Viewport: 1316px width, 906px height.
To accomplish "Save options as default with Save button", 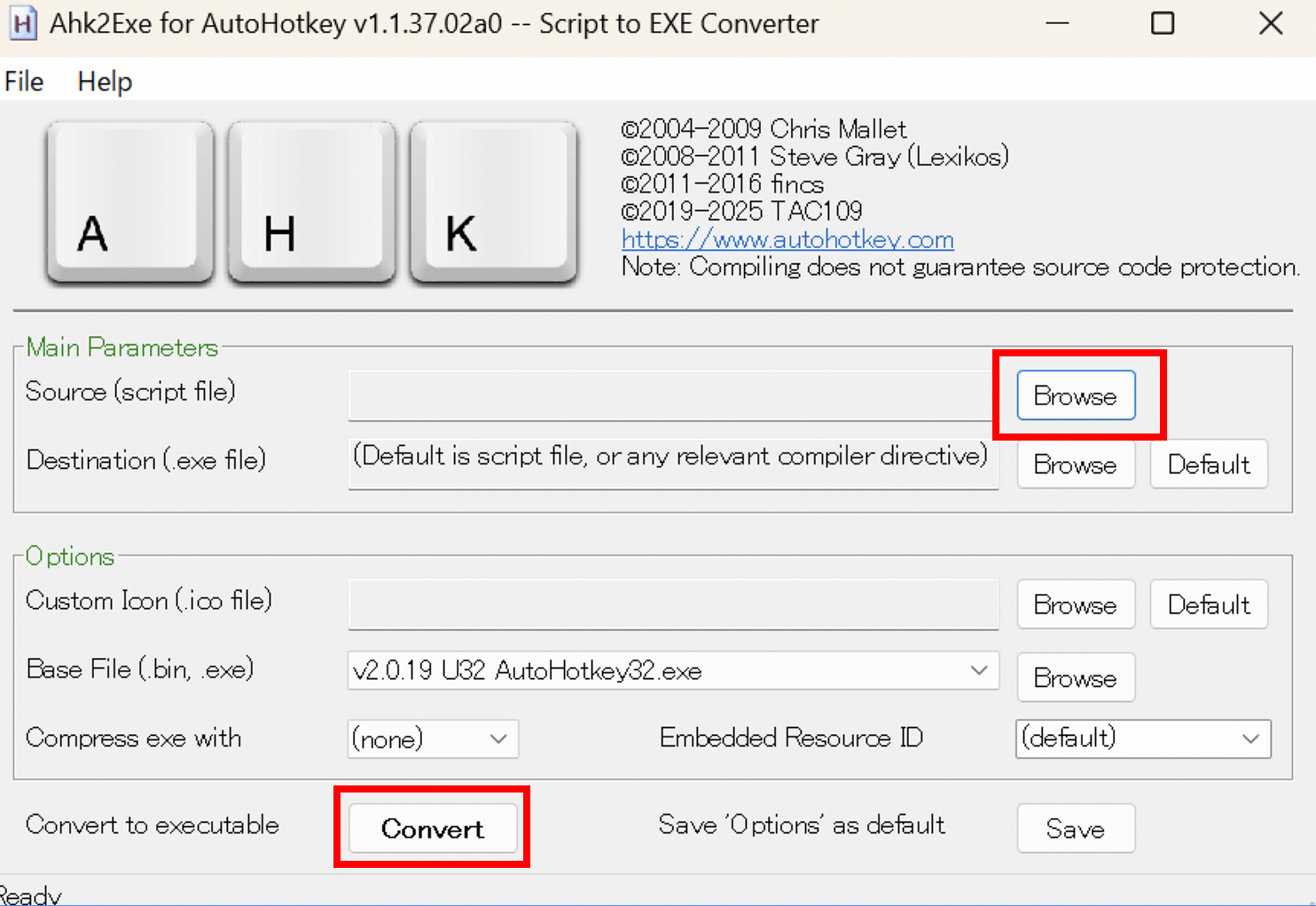I will pyautogui.click(x=1076, y=829).
